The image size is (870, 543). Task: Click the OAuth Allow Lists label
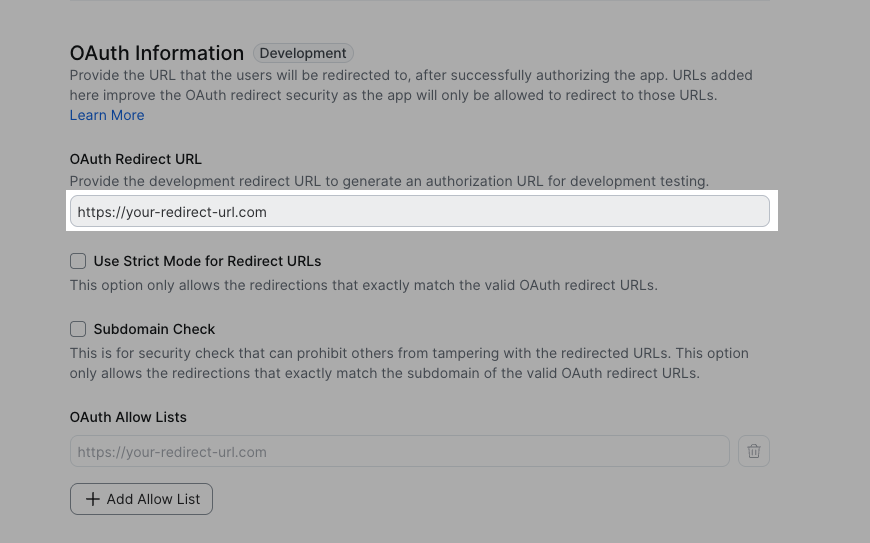(x=128, y=417)
